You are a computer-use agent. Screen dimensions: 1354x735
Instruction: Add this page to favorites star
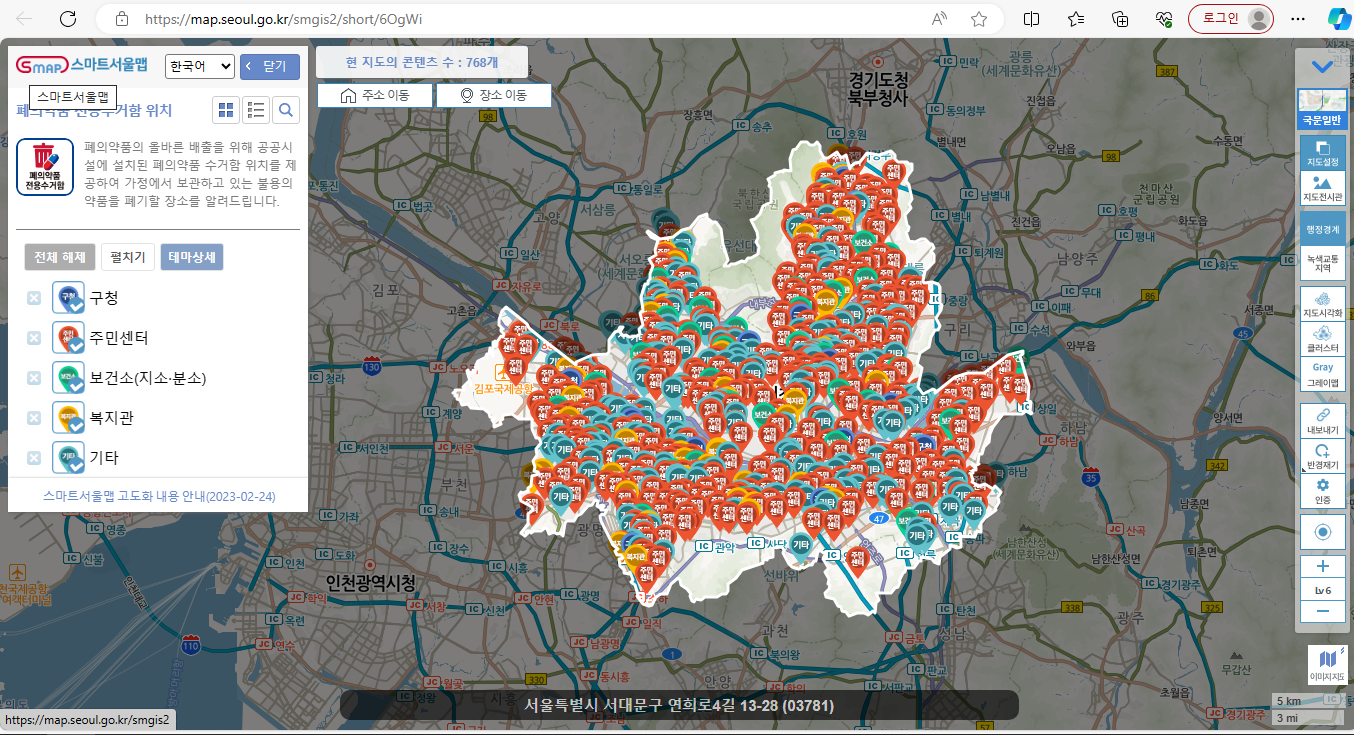click(x=979, y=19)
